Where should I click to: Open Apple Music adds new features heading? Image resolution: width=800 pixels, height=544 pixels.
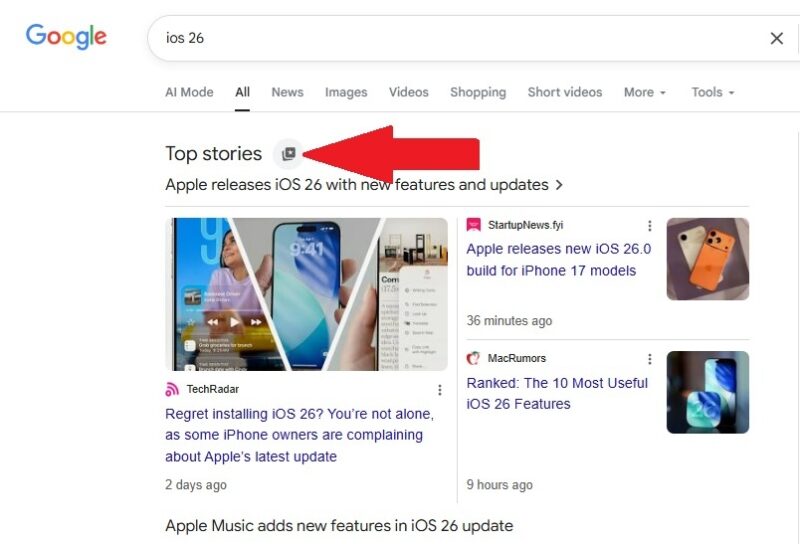pyautogui.click(x=339, y=526)
